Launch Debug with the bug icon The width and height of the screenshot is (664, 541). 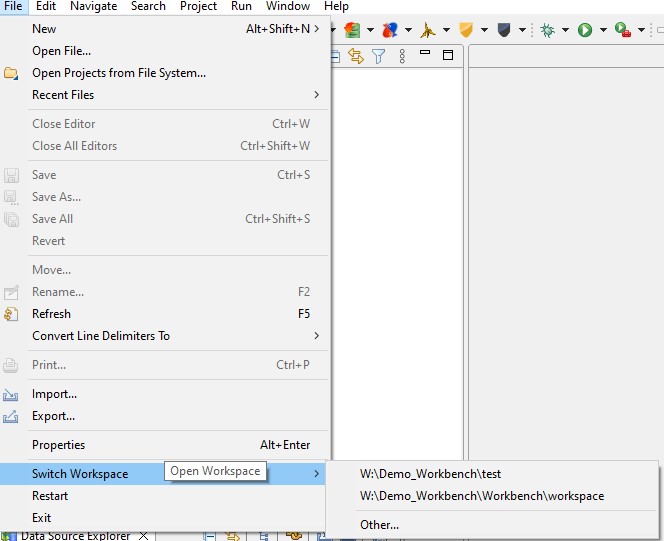(x=547, y=30)
